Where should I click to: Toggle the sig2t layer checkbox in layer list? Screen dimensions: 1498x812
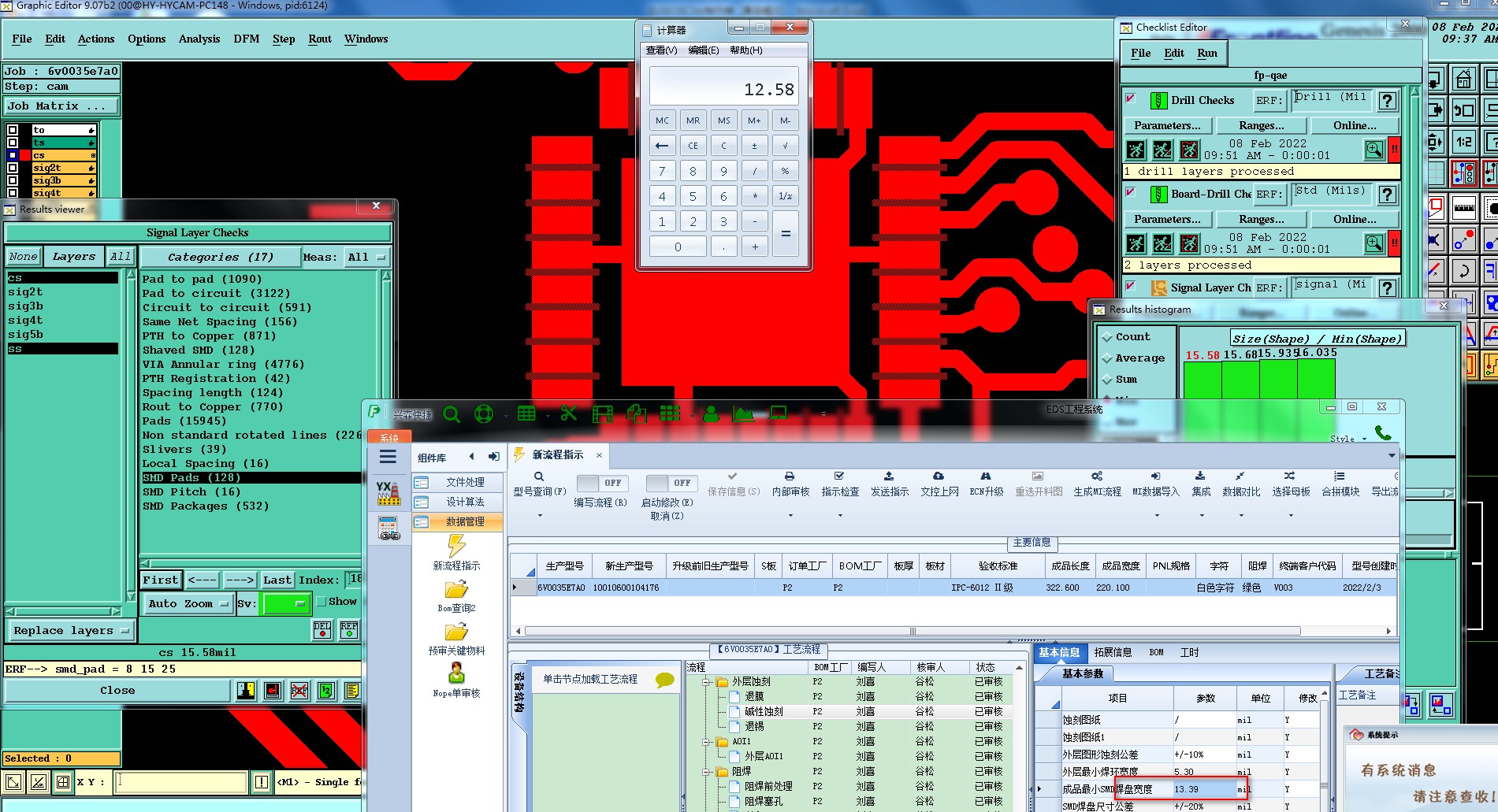[13, 168]
